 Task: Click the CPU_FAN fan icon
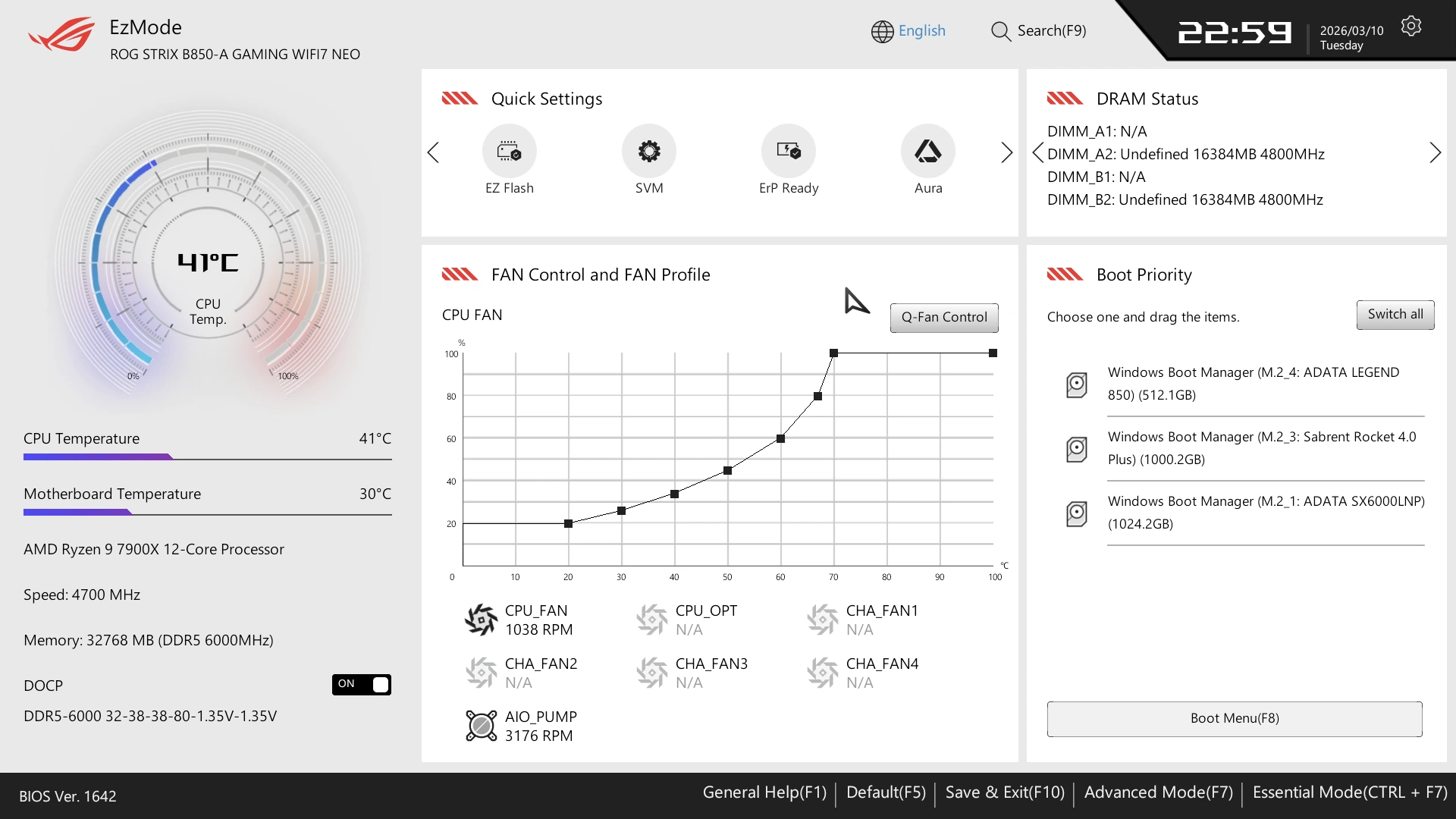[481, 620]
